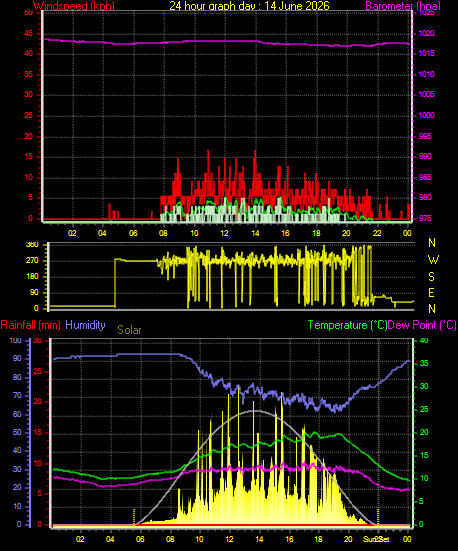Image resolution: width=458 pixels, height=551 pixels.
Task: Select the 30 tick on the temperature axis
Action: coord(425,386)
